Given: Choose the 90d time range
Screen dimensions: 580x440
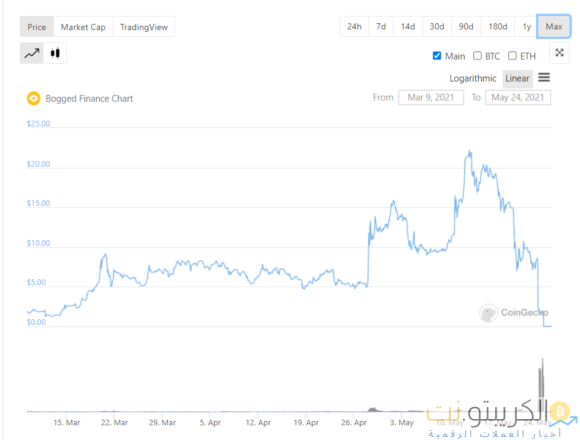Looking at the screenshot, I should coord(466,27).
